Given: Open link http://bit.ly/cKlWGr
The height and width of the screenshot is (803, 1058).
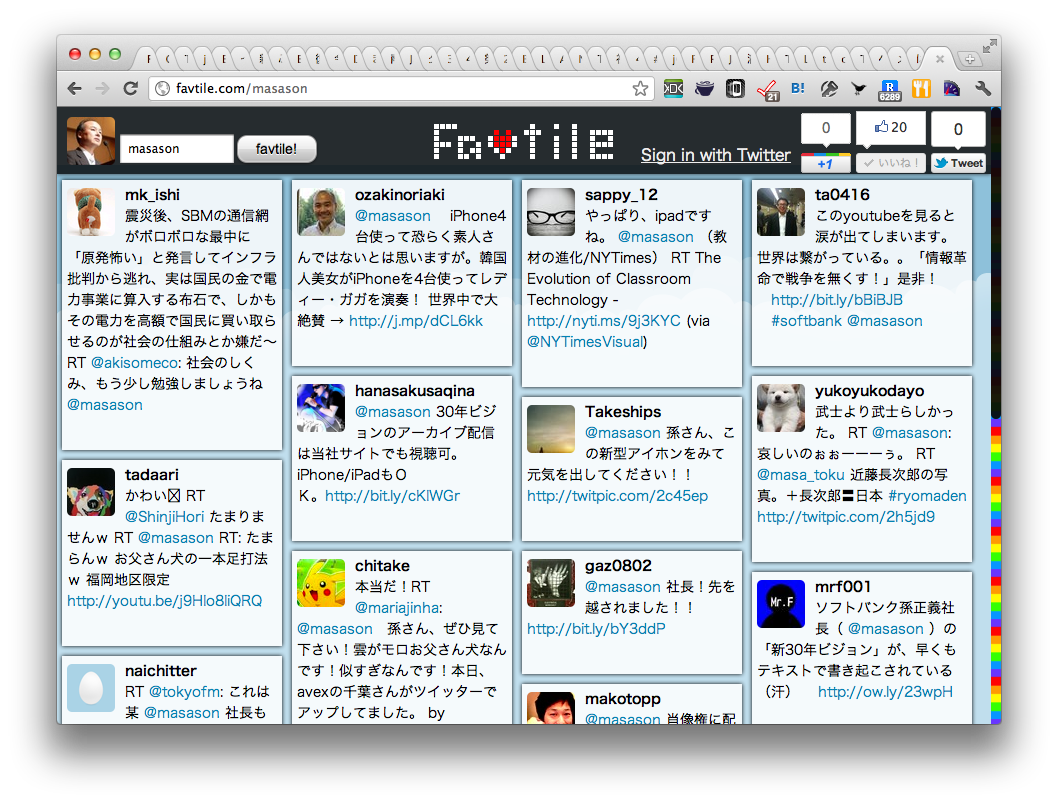Looking at the screenshot, I should click(x=392, y=496).
